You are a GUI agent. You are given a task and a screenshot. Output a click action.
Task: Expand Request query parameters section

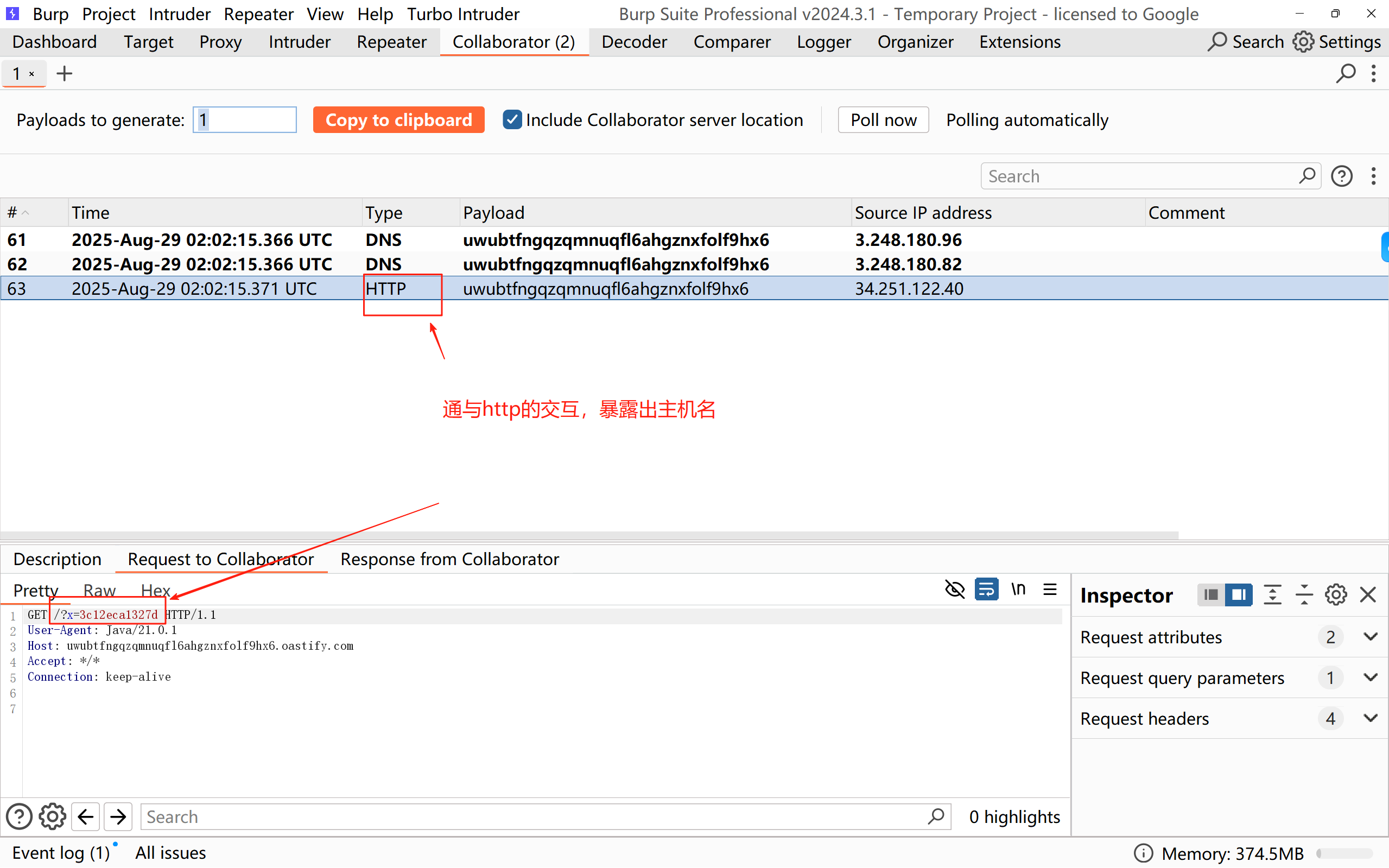pos(1370,677)
